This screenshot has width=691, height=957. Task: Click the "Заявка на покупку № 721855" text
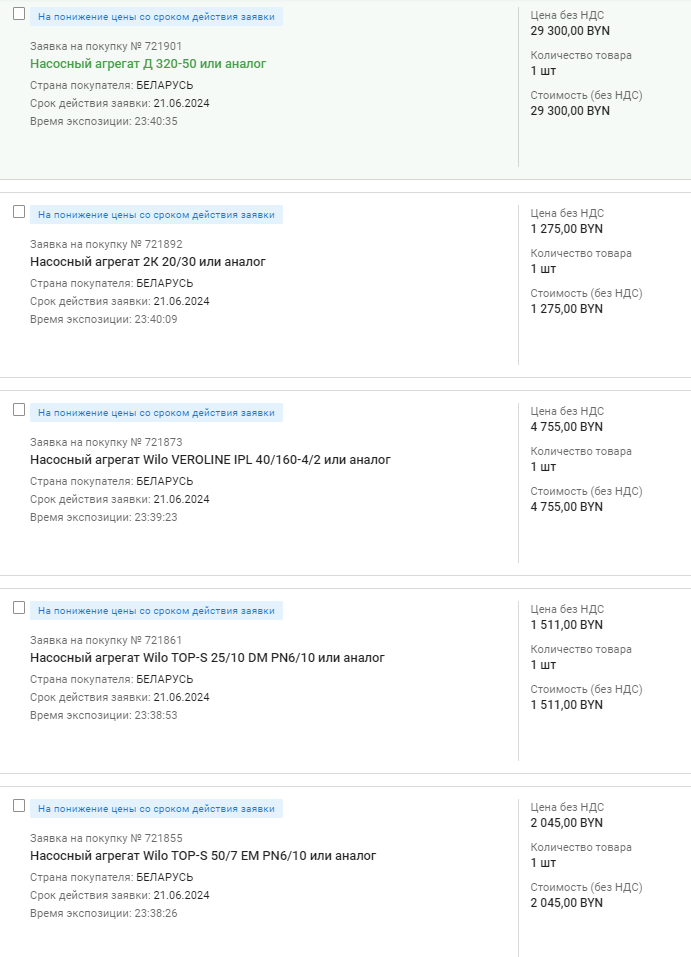pyautogui.click(x=106, y=838)
